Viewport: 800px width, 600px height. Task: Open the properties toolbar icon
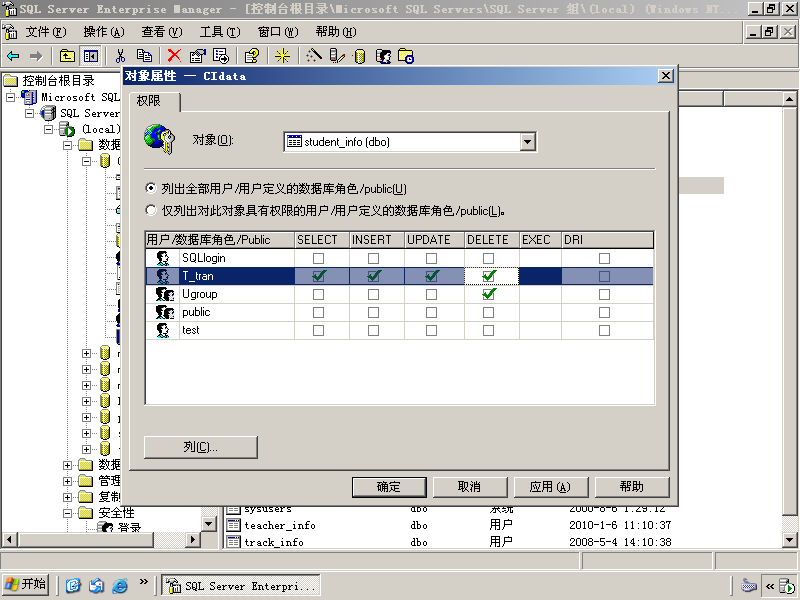[197, 56]
